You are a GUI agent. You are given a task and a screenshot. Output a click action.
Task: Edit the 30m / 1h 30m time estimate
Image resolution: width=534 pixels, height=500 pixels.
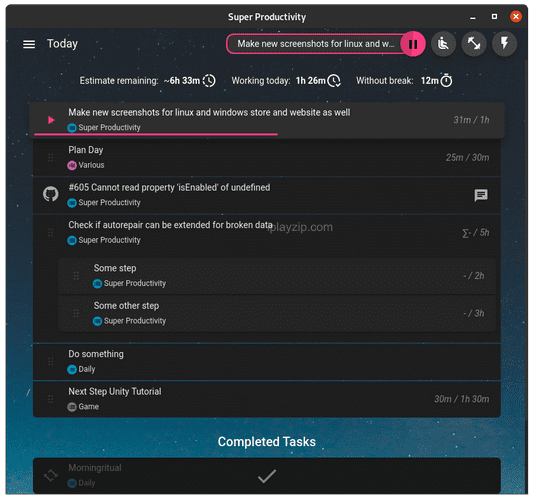(x=461, y=399)
